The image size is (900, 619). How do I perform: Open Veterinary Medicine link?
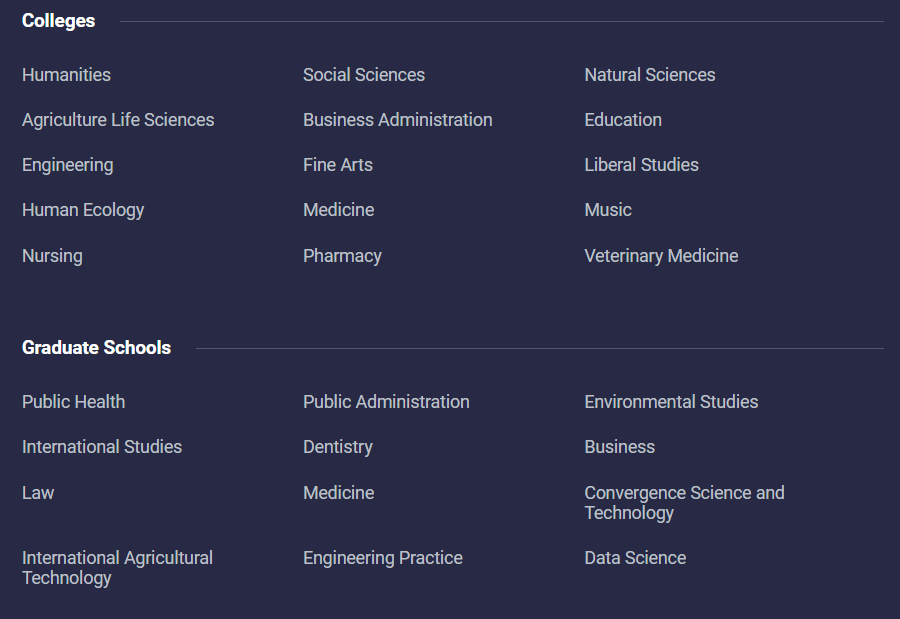click(661, 256)
